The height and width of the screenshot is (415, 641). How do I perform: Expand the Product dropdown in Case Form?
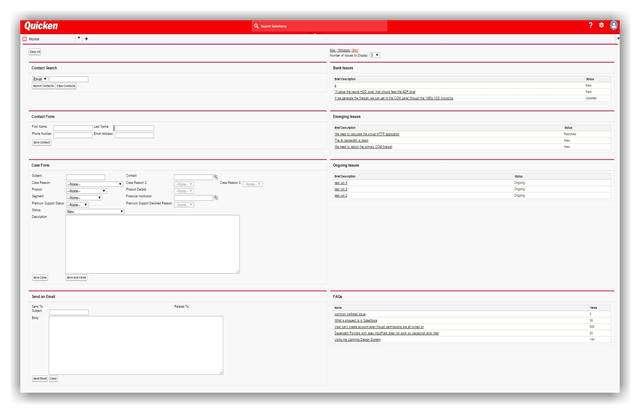point(86,191)
